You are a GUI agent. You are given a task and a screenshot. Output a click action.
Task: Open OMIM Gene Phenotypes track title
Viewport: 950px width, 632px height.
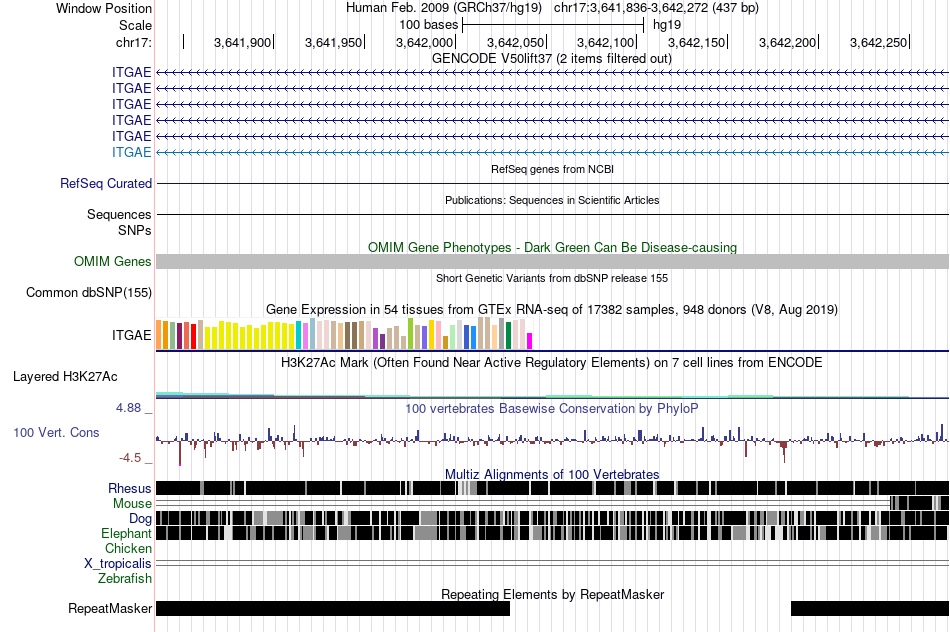(x=552, y=247)
